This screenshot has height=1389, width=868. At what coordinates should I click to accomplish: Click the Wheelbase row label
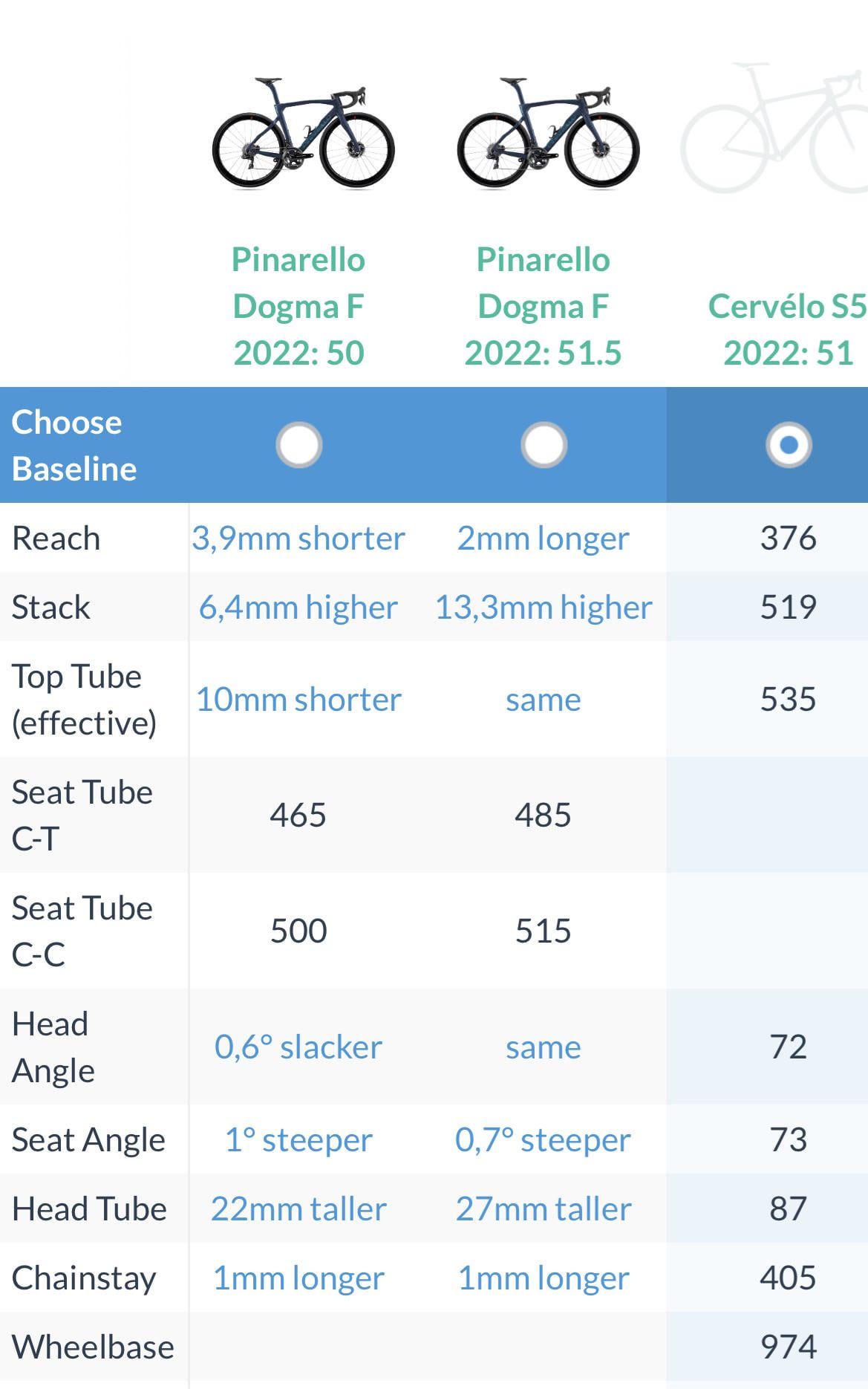click(94, 1347)
